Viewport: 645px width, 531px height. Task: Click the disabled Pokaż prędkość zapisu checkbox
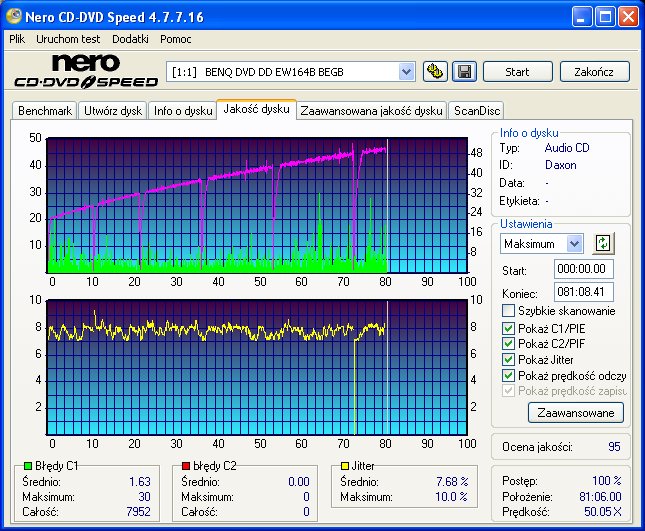[x=508, y=391]
